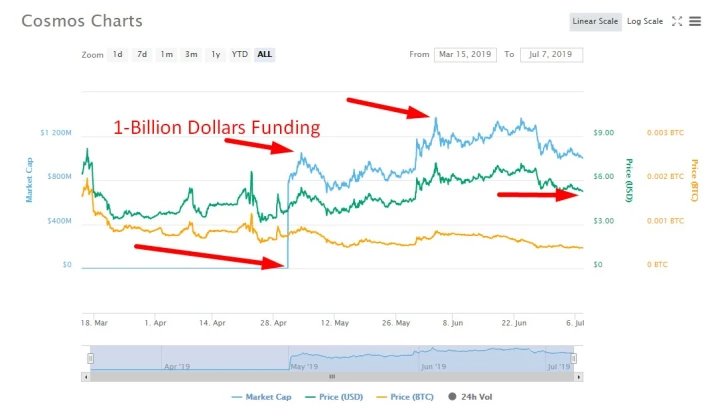Click the $800M market cap axis label

click(x=59, y=177)
